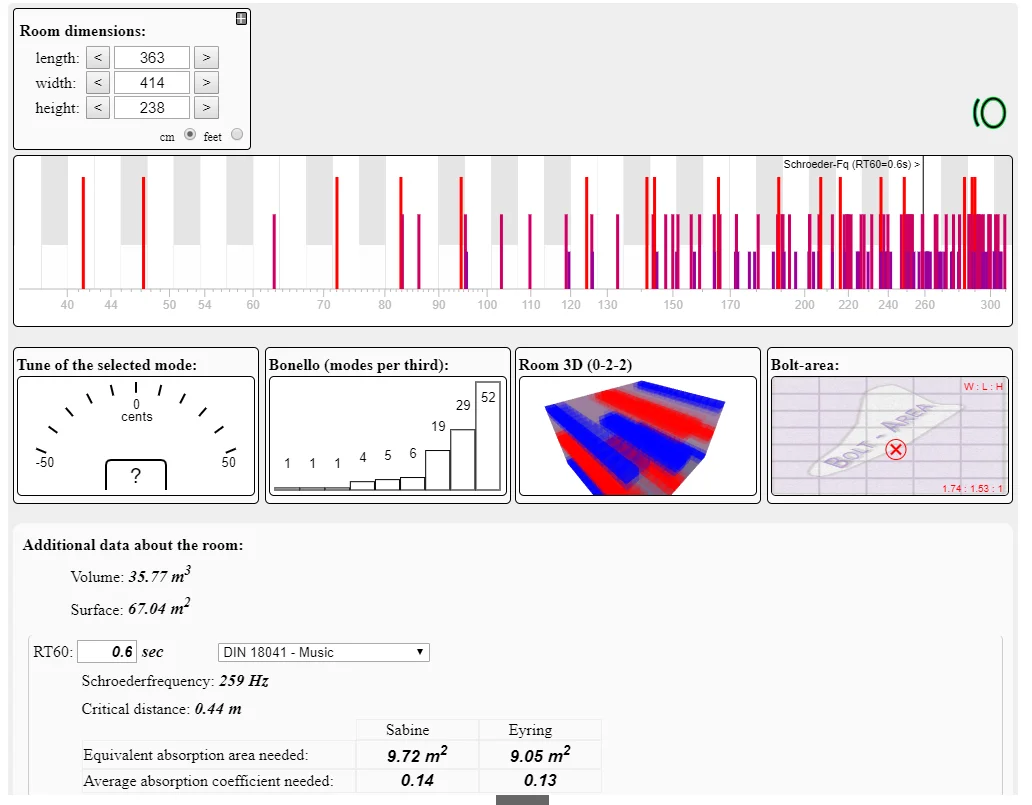Open the DIN 18041 - Music dropdown

323,652
